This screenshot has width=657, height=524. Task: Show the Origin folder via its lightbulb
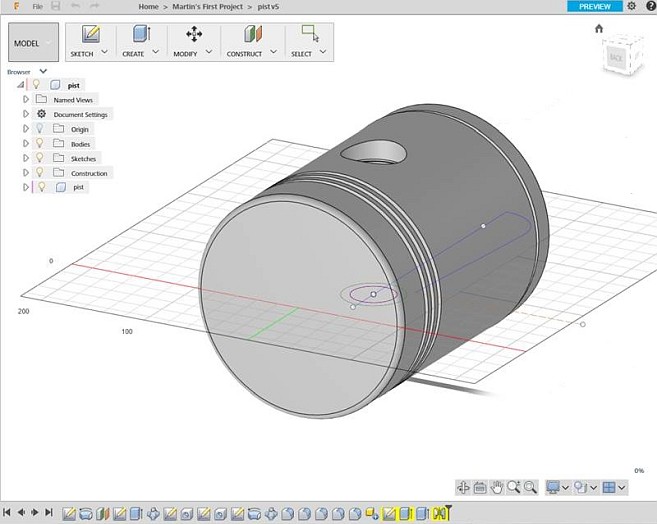tap(40, 129)
